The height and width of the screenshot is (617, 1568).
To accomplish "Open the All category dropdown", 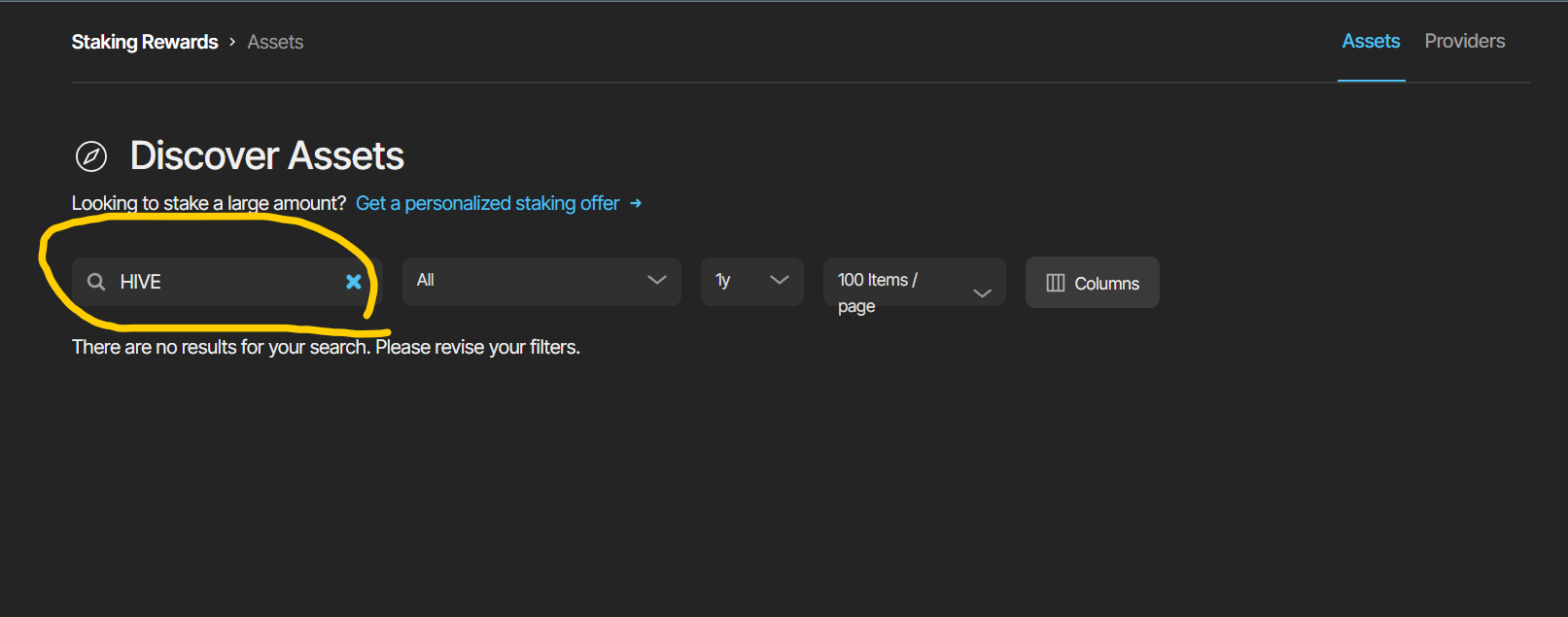I will coord(541,281).
